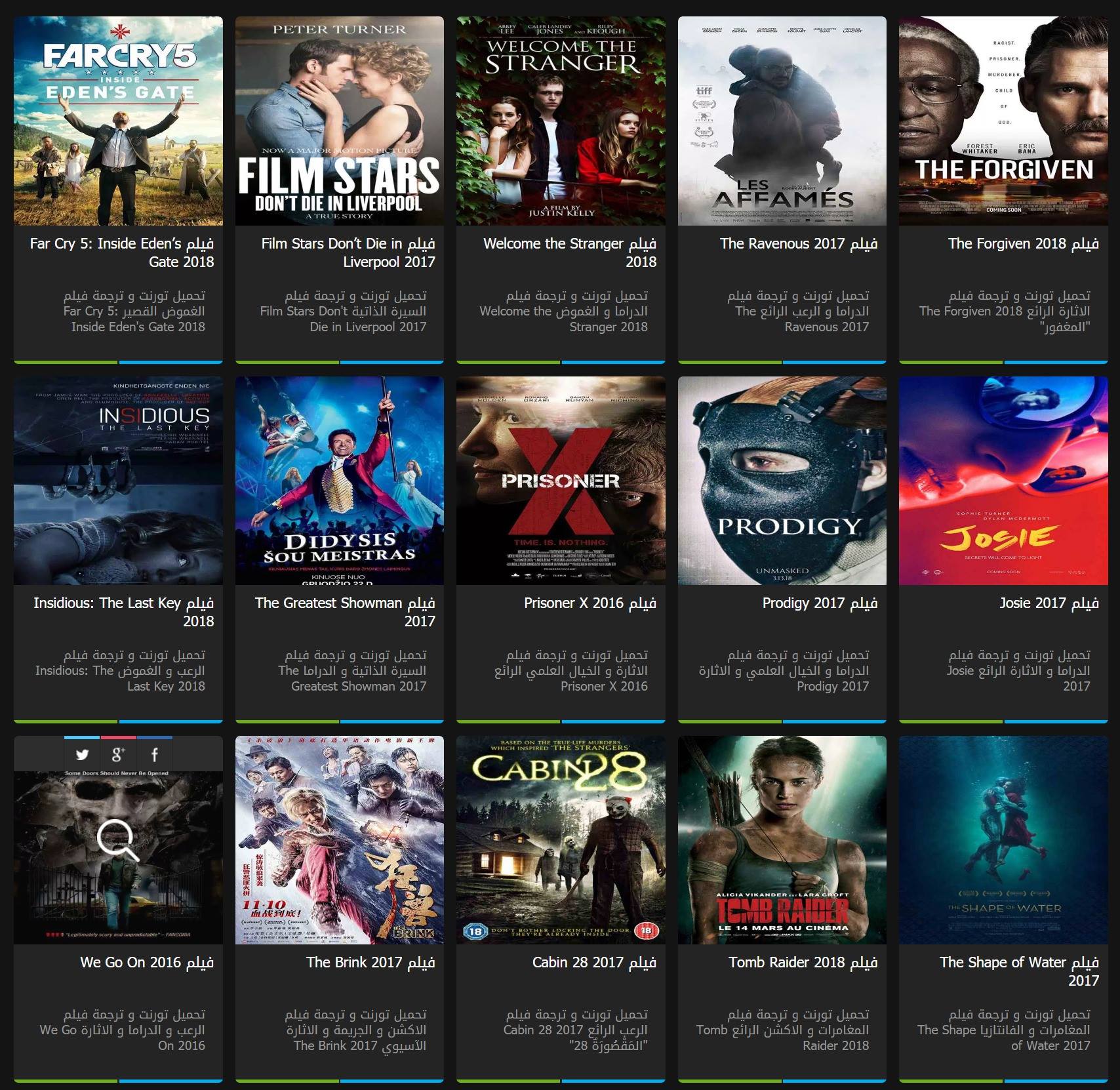Image resolution: width=1120 pixels, height=1090 pixels.
Task: Open The Greatest Showman 2017 title link
Action: (x=345, y=612)
